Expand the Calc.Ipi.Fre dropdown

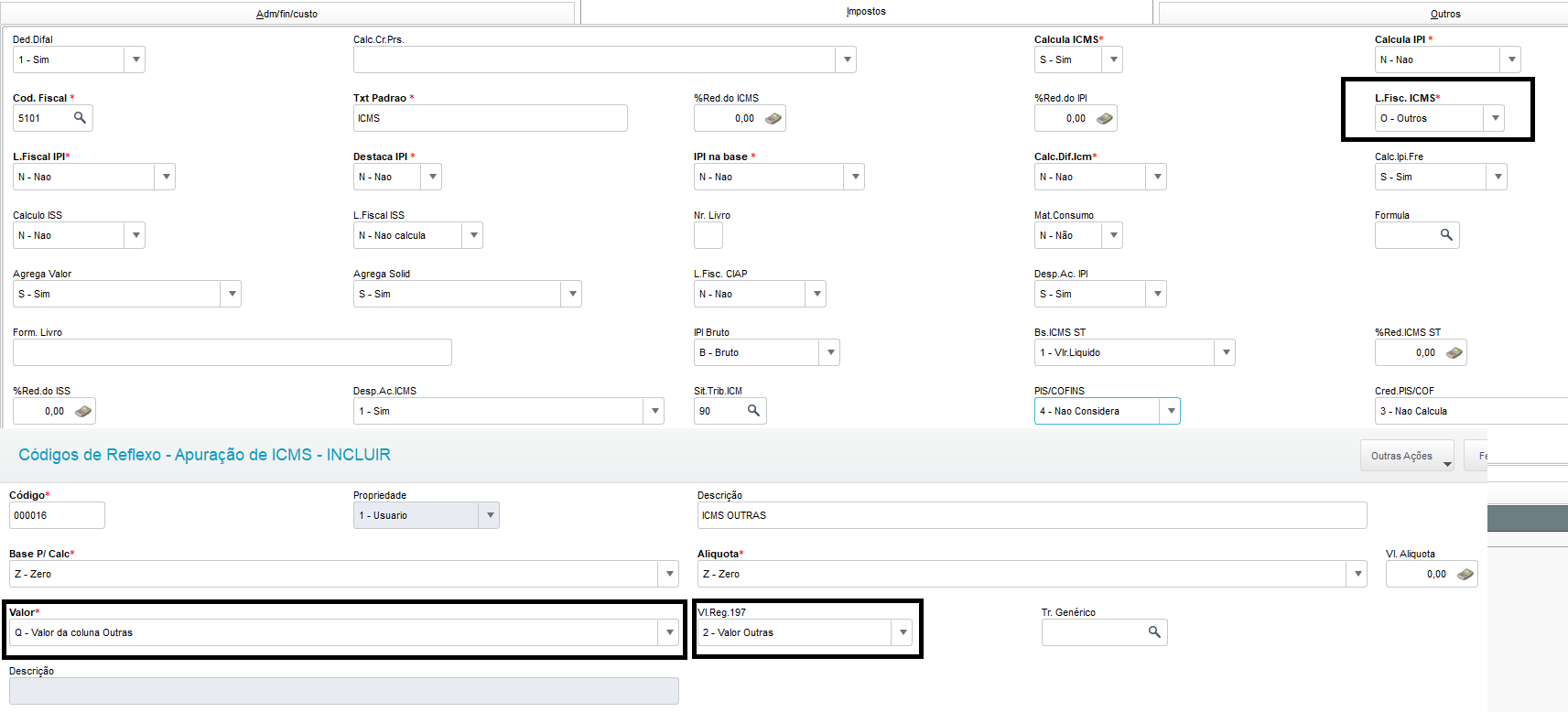tap(1497, 177)
